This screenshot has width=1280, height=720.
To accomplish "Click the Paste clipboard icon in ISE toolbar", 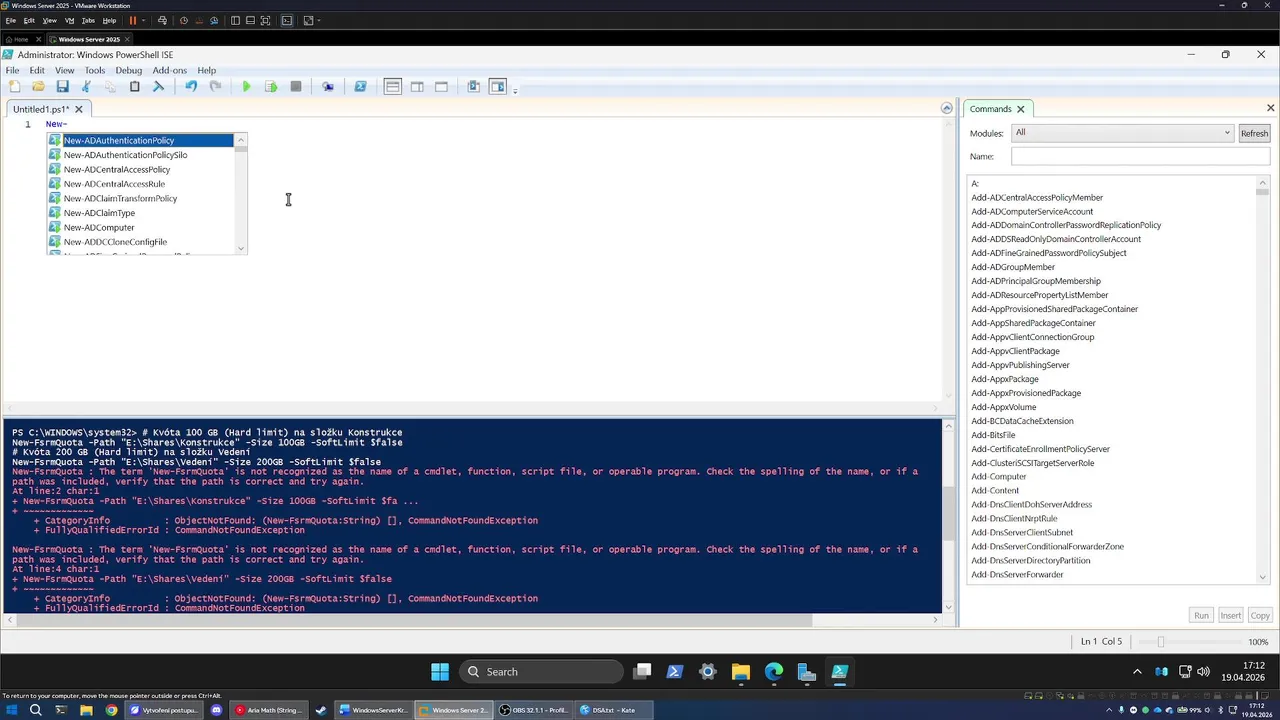I will click(x=134, y=87).
